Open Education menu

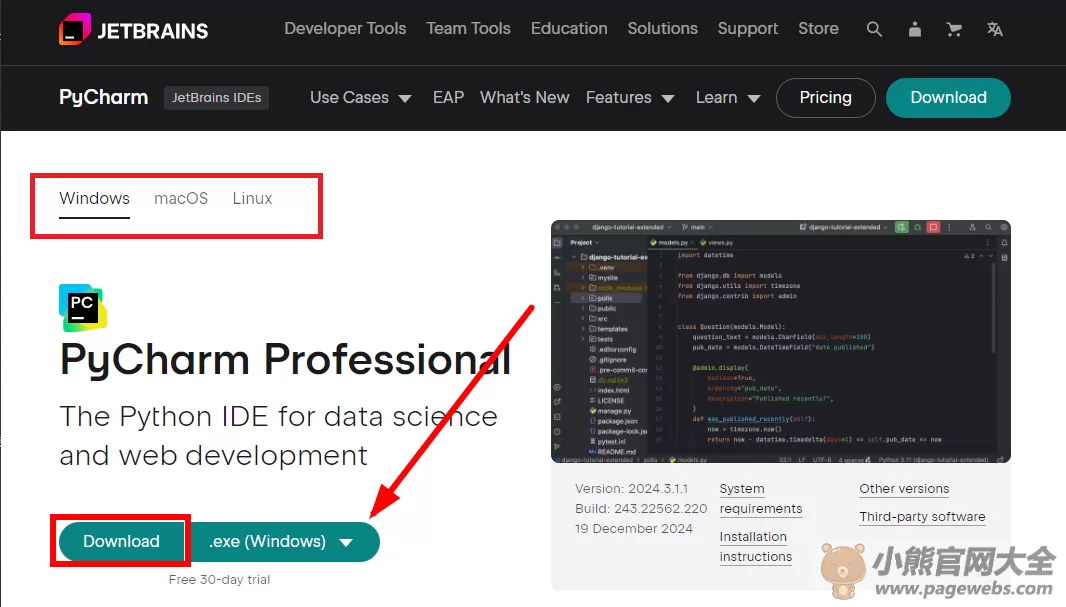[569, 29]
